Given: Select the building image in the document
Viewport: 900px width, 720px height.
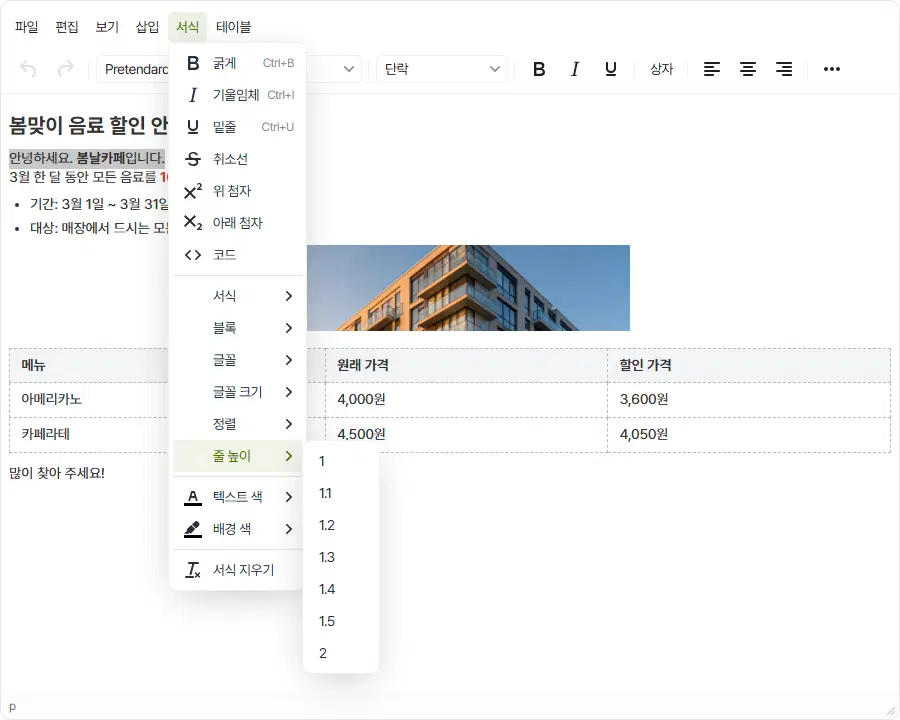Looking at the screenshot, I should 468,288.
